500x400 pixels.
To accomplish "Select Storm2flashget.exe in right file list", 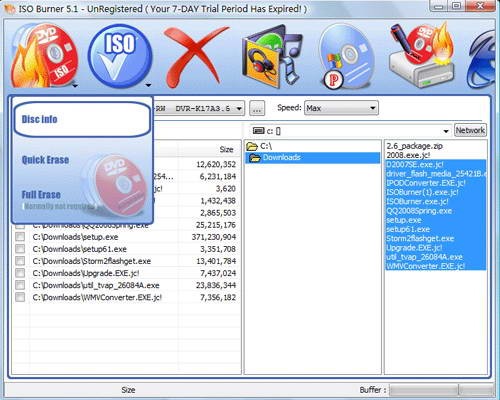I will tap(435, 239).
